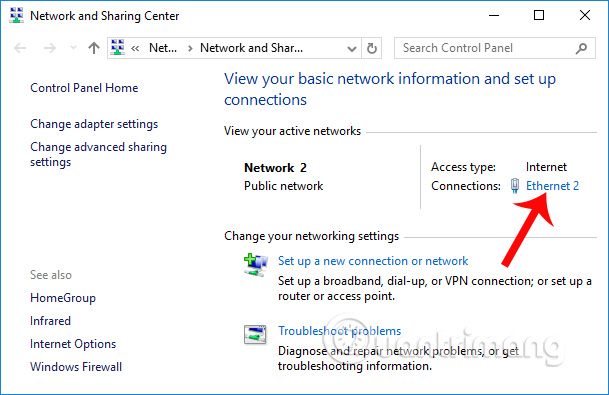The width and height of the screenshot is (609, 395).
Task: Click the Network and Sharing Center title icon
Action: pyautogui.click(x=16, y=16)
